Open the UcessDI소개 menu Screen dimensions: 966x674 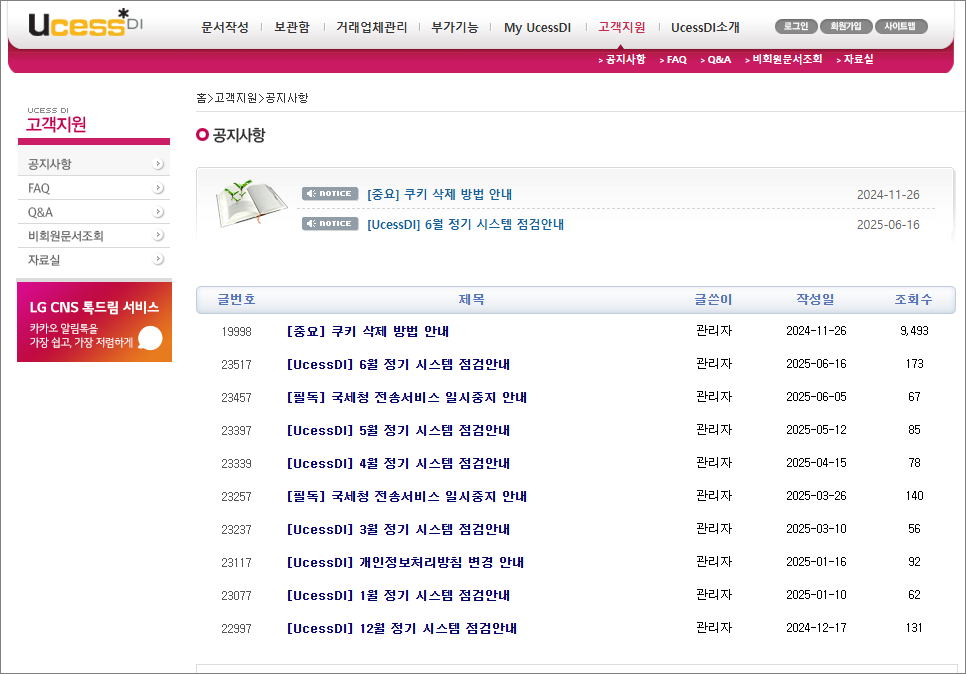(x=705, y=28)
